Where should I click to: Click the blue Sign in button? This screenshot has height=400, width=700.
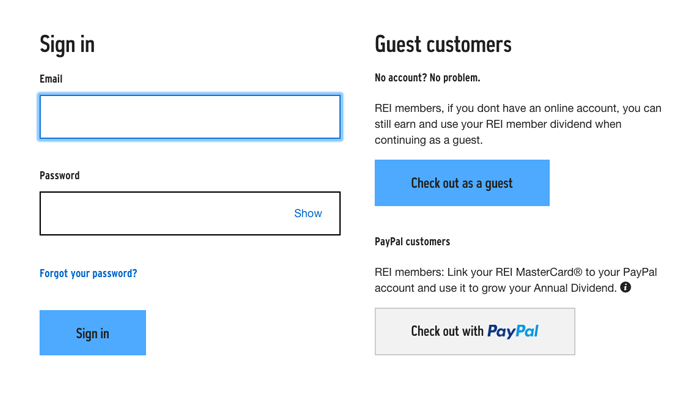pos(93,333)
